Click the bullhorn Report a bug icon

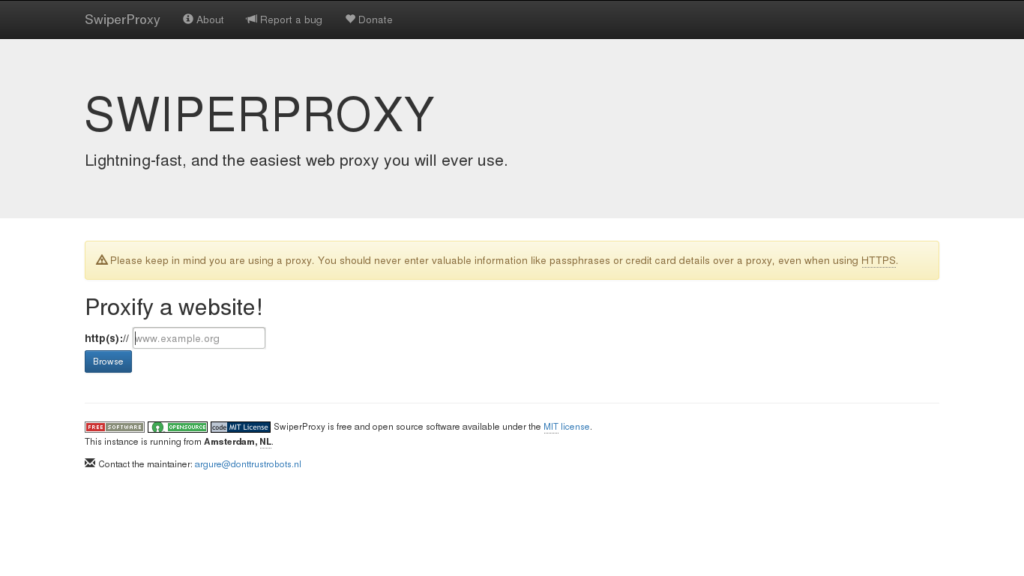pos(251,19)
